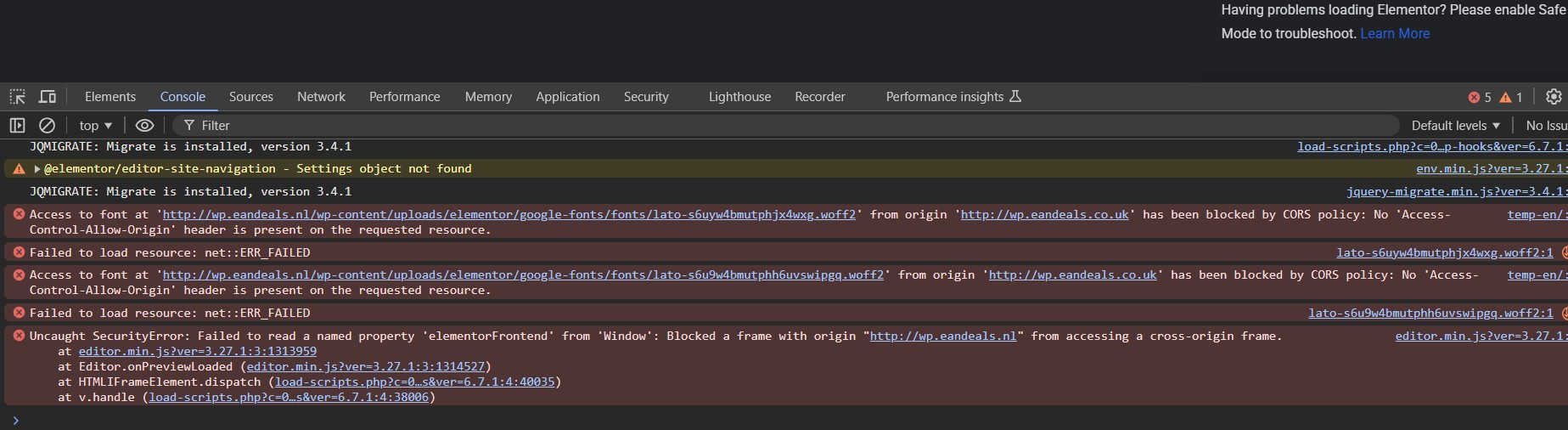Image resolution: width=1568 pixels, height=430 pixels.
Task: Open the load-scripts.php 4:40035 stack link
Action: (415, 382)
